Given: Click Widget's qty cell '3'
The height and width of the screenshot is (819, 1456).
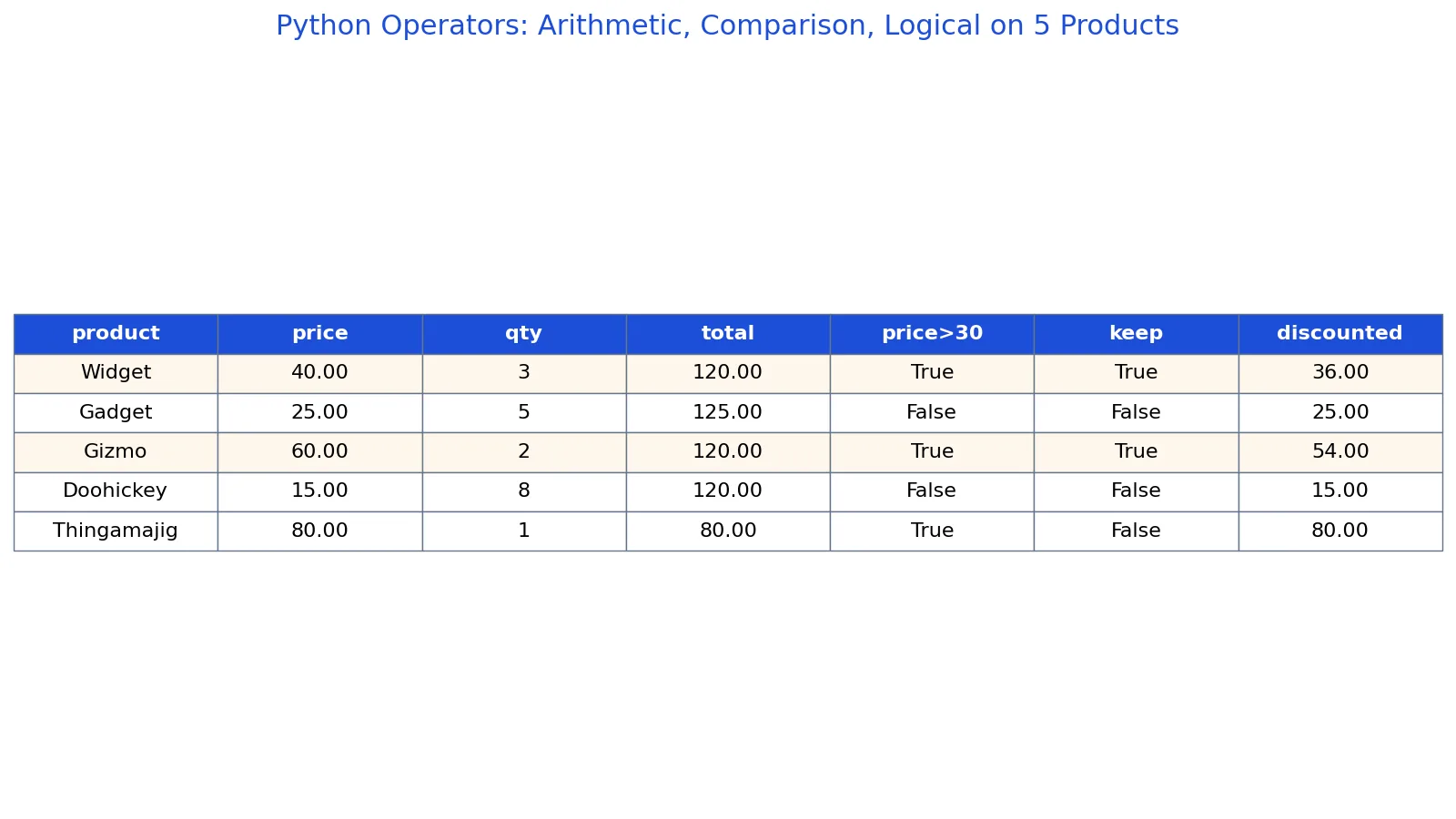Looking at the screenshot, I should point(524,373).
